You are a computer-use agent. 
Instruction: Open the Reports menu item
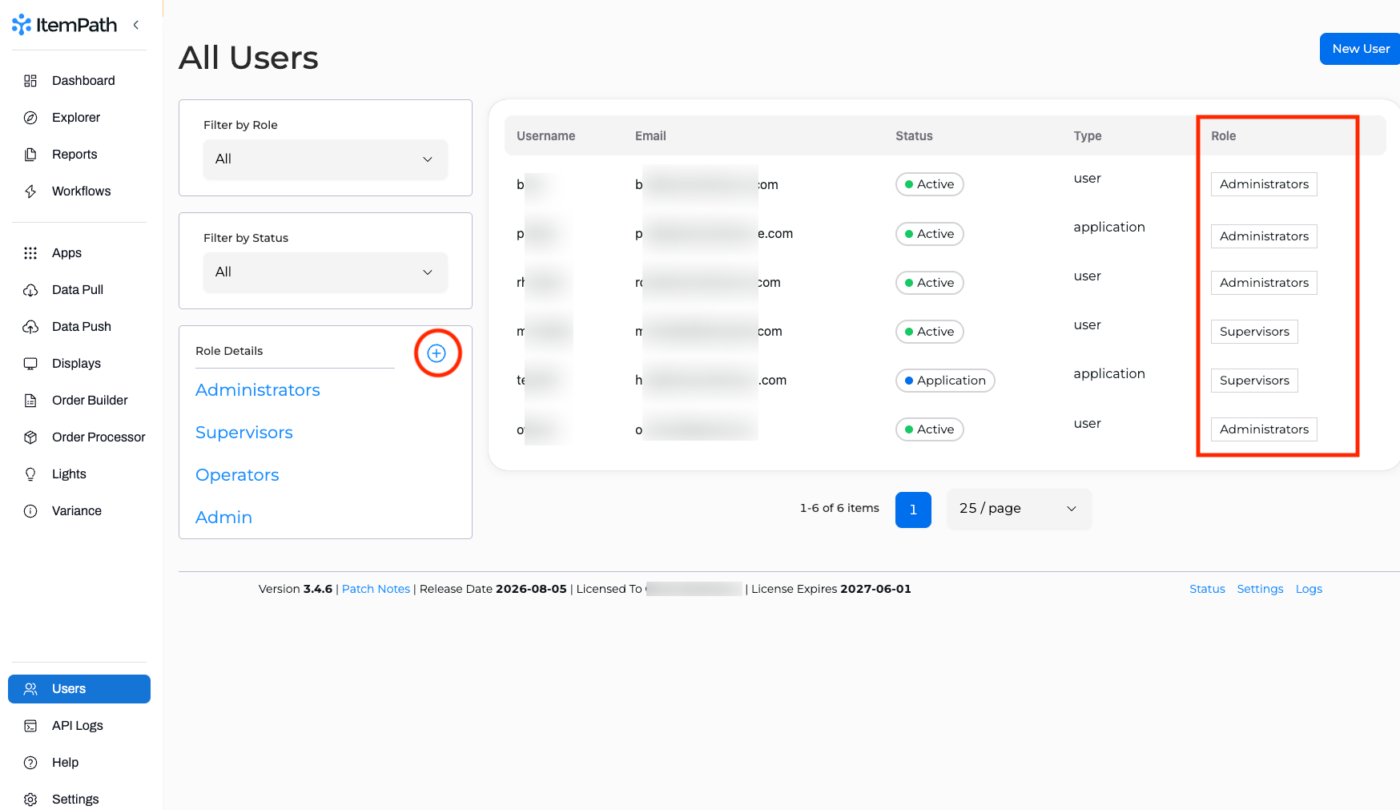pos(75,155)
